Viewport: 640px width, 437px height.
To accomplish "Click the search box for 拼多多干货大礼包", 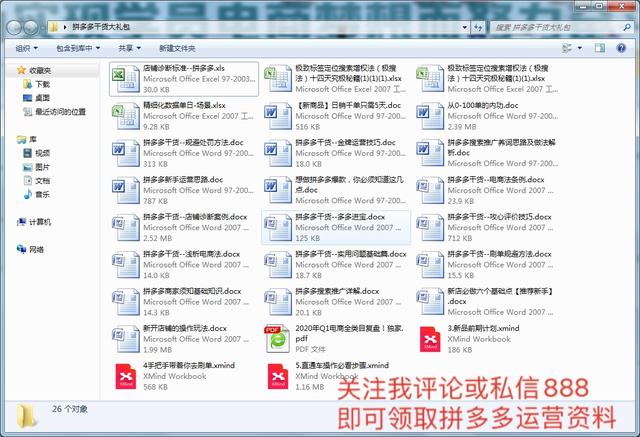I will [558, 27].
